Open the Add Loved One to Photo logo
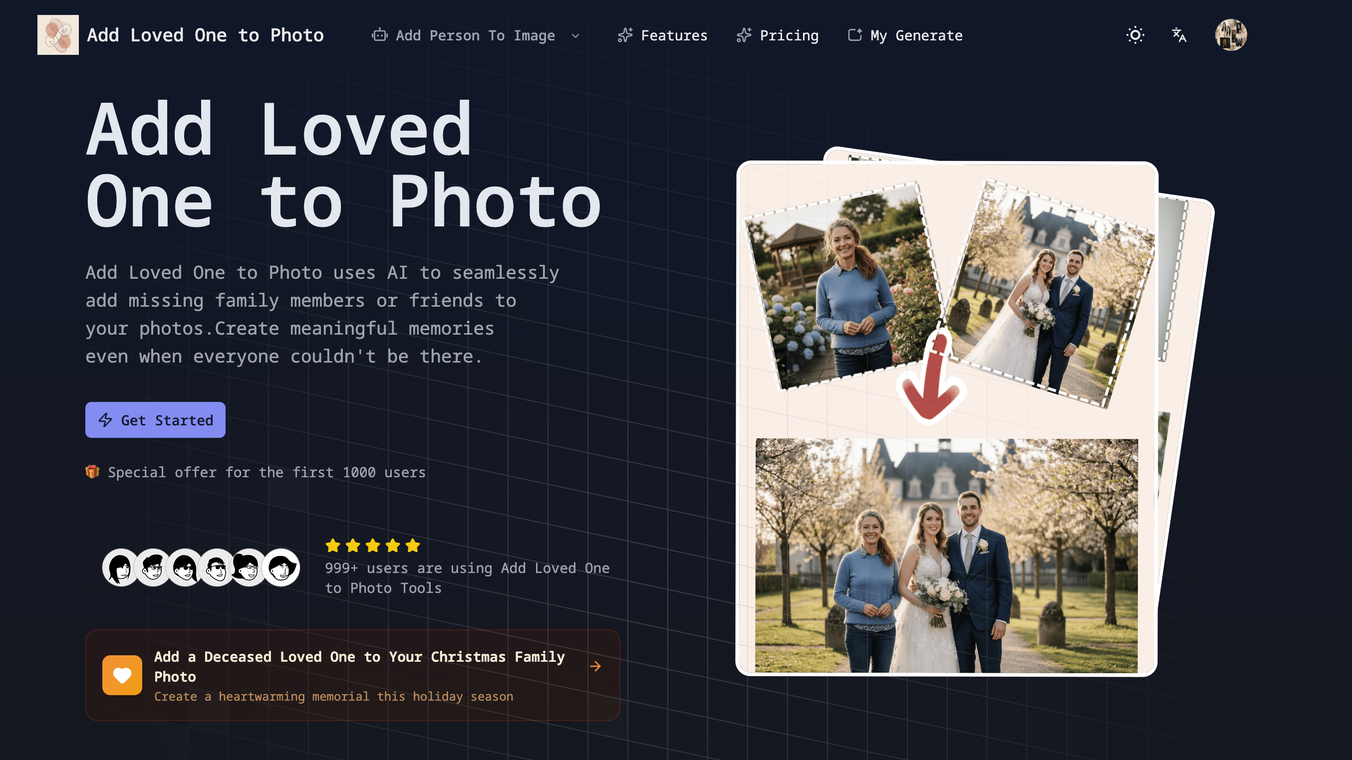 tap(57, 34)
